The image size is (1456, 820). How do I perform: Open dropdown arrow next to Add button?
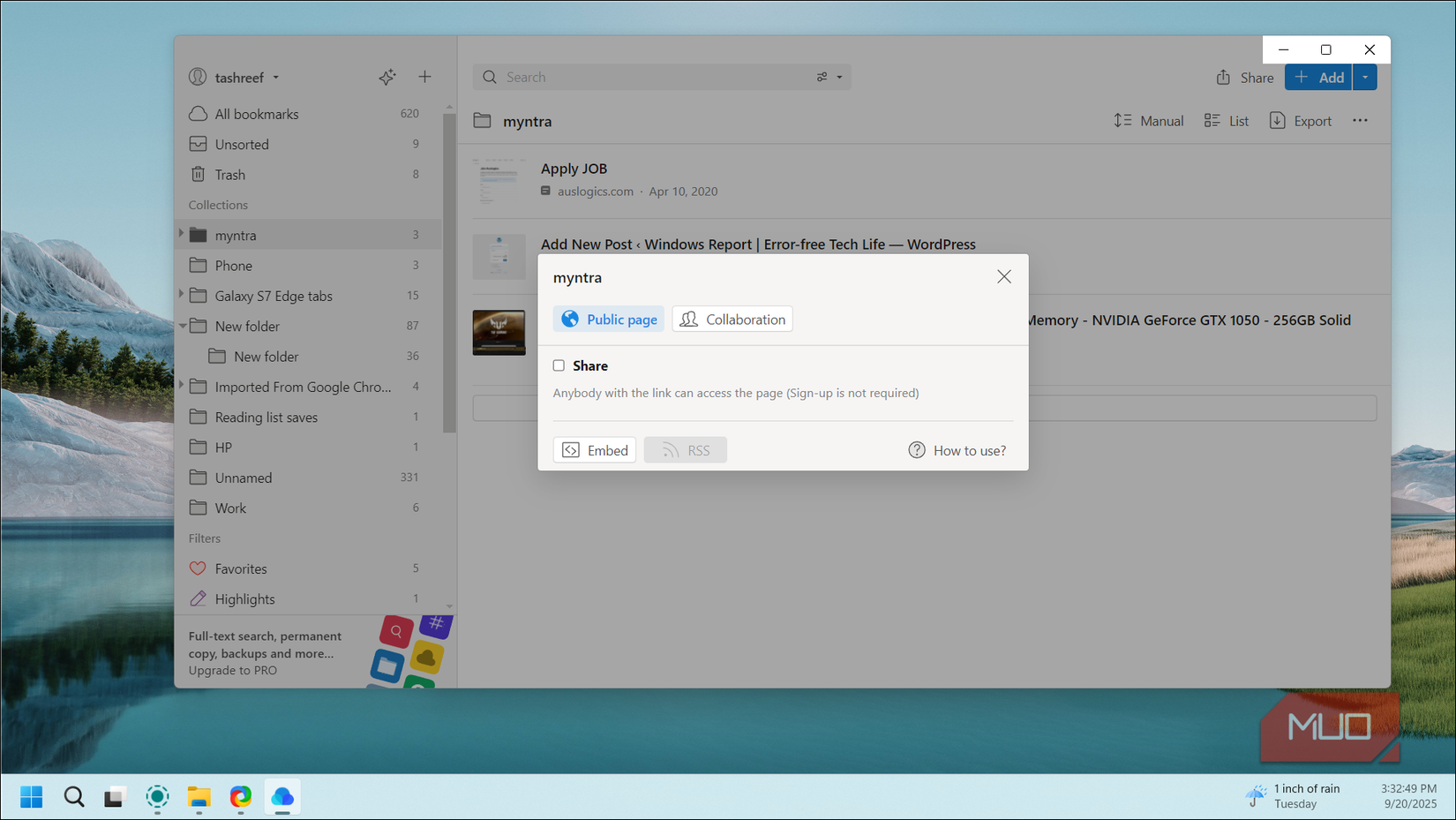tap(1364, 78)
